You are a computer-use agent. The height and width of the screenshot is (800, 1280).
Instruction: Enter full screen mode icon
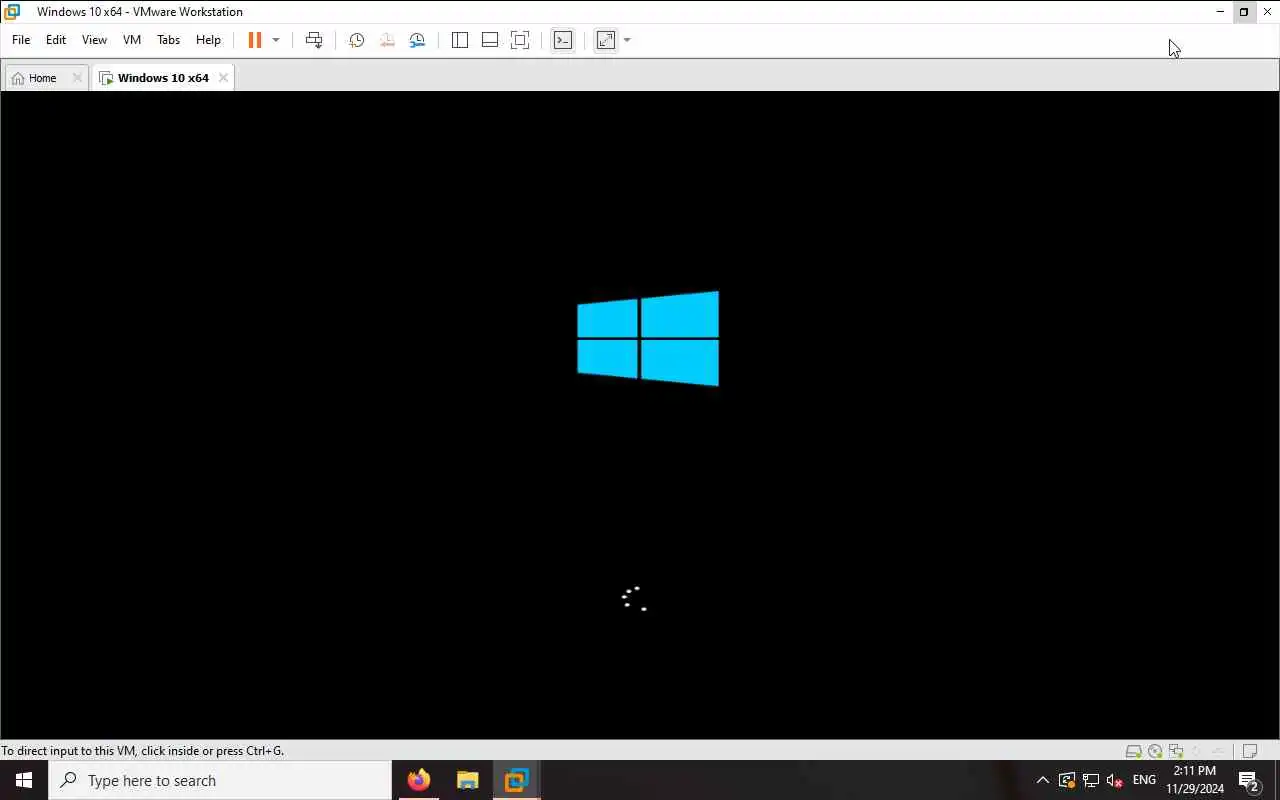pyautogui.click(x=520, y=40)
